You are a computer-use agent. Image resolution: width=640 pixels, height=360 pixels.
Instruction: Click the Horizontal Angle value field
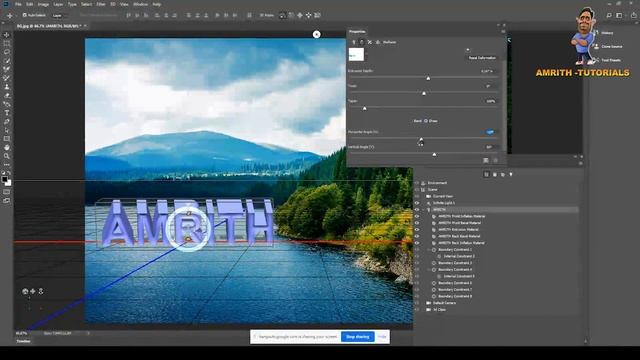(x=490, y=132)
